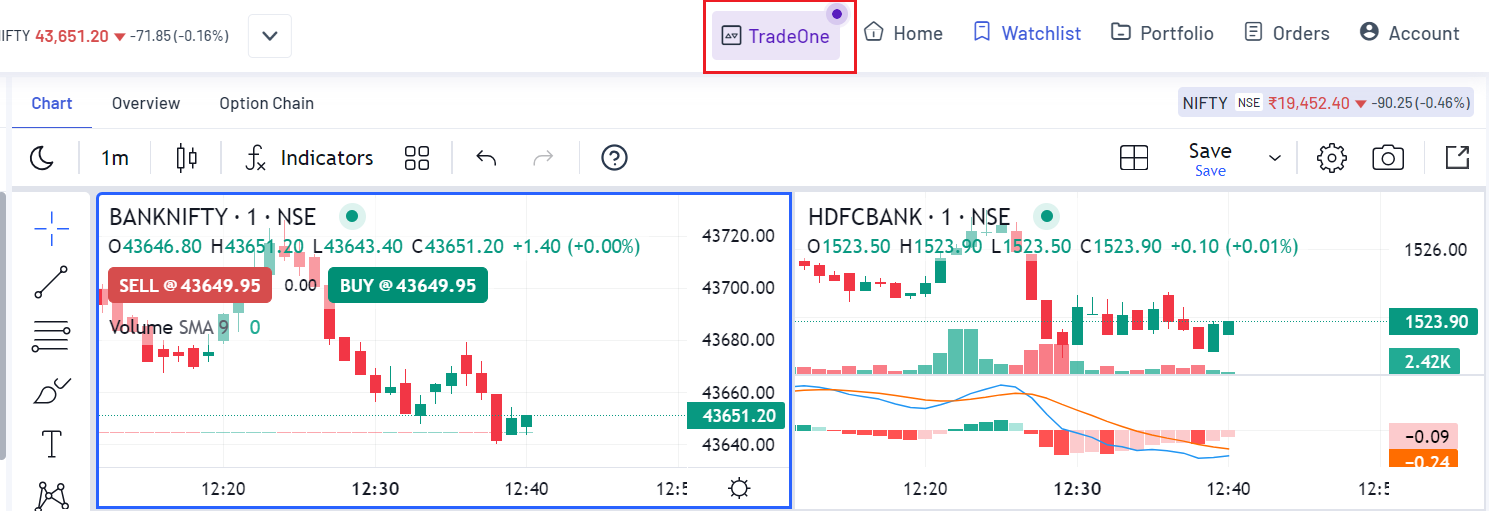Change the multi-chart layout
The image size is (1489, 511).
click(1133, 158)
